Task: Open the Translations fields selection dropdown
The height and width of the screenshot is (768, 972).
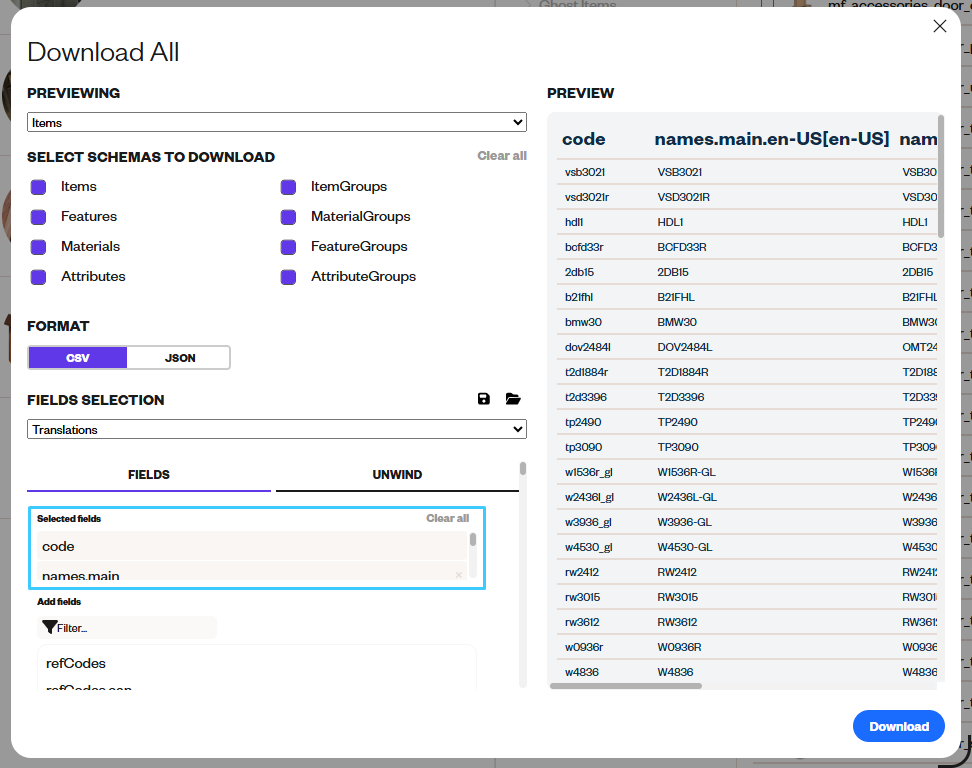Action: point(276,429)
